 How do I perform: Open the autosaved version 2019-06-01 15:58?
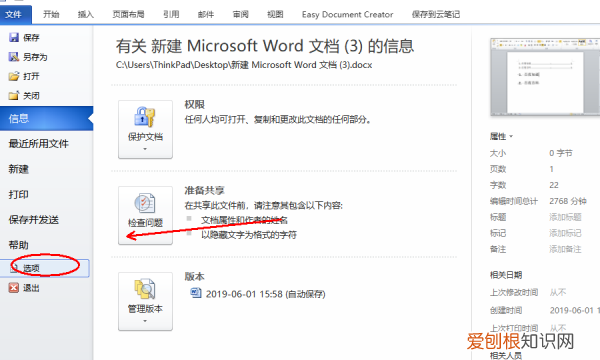click(x=266, y=294)
